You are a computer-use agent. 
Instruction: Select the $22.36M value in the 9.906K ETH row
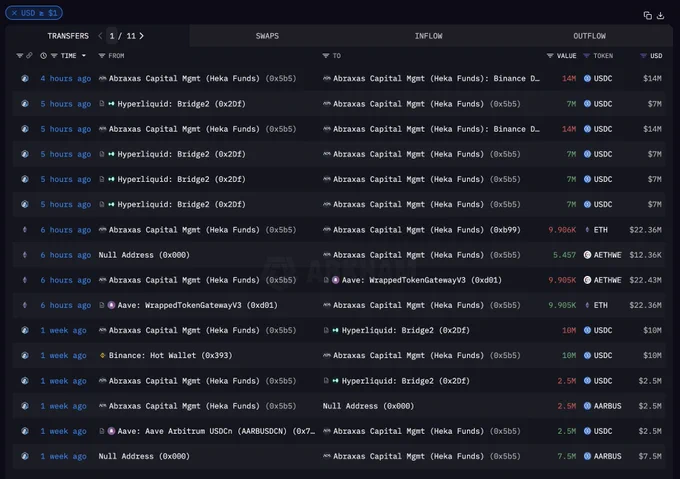coord(645,230)
